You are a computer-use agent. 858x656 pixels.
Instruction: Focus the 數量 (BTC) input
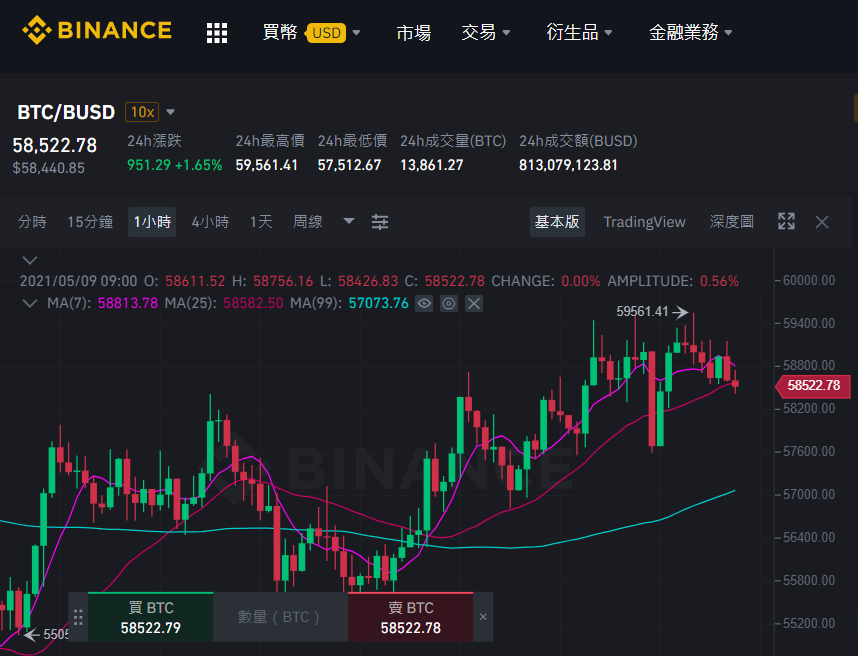(280, 617)
